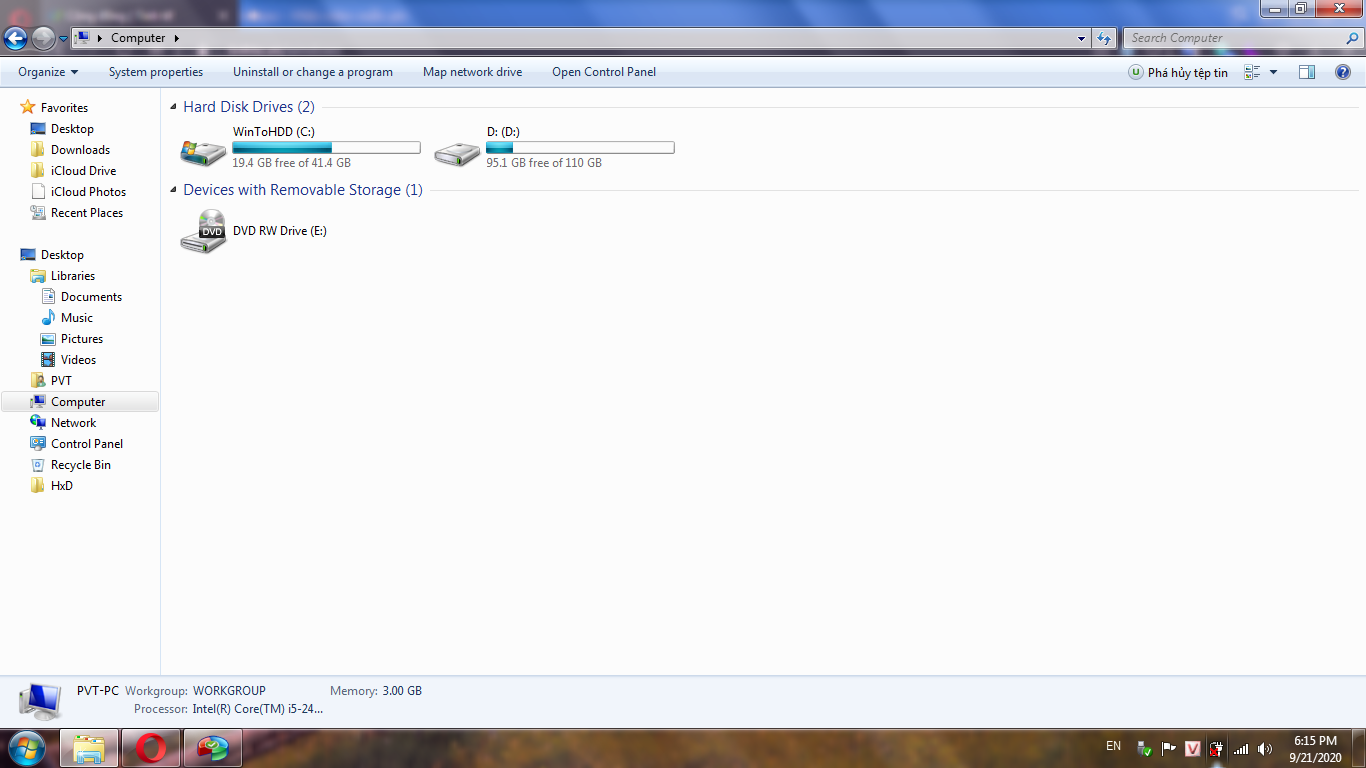This screenshot has height=768, width=1366.
Task: Click the Windows Explorer taskbar icon
Action: click(89, 748)
